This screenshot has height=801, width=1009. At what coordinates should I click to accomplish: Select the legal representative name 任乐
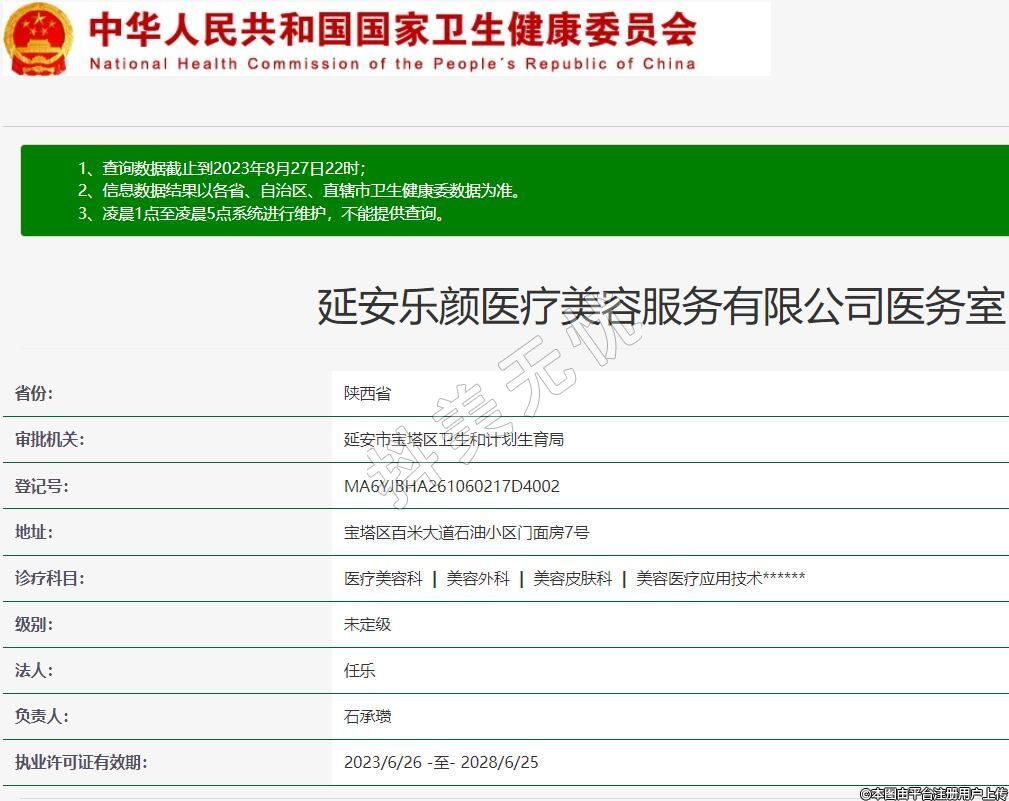(359, 670)
